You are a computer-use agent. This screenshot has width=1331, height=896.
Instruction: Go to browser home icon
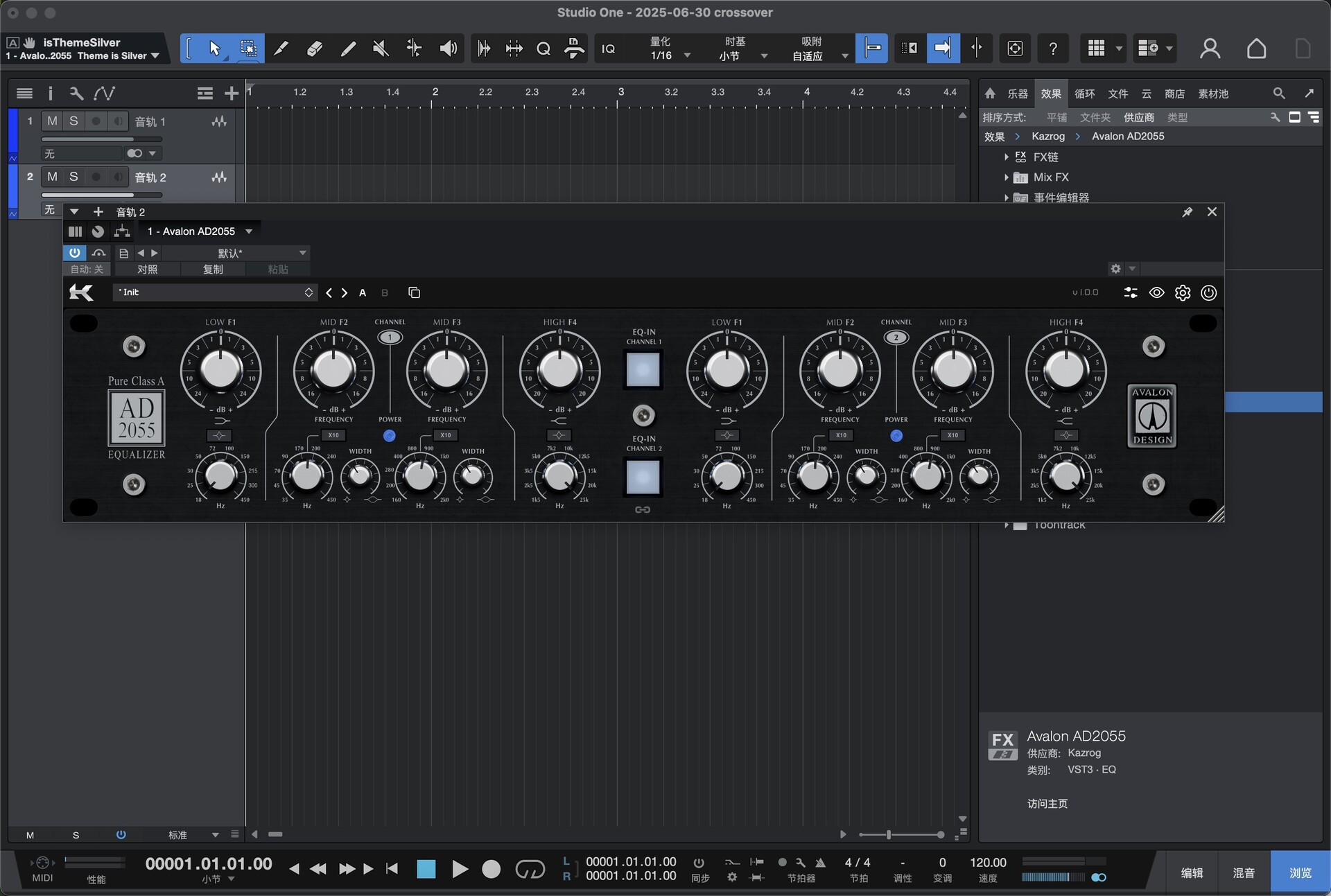pos(990,94)
